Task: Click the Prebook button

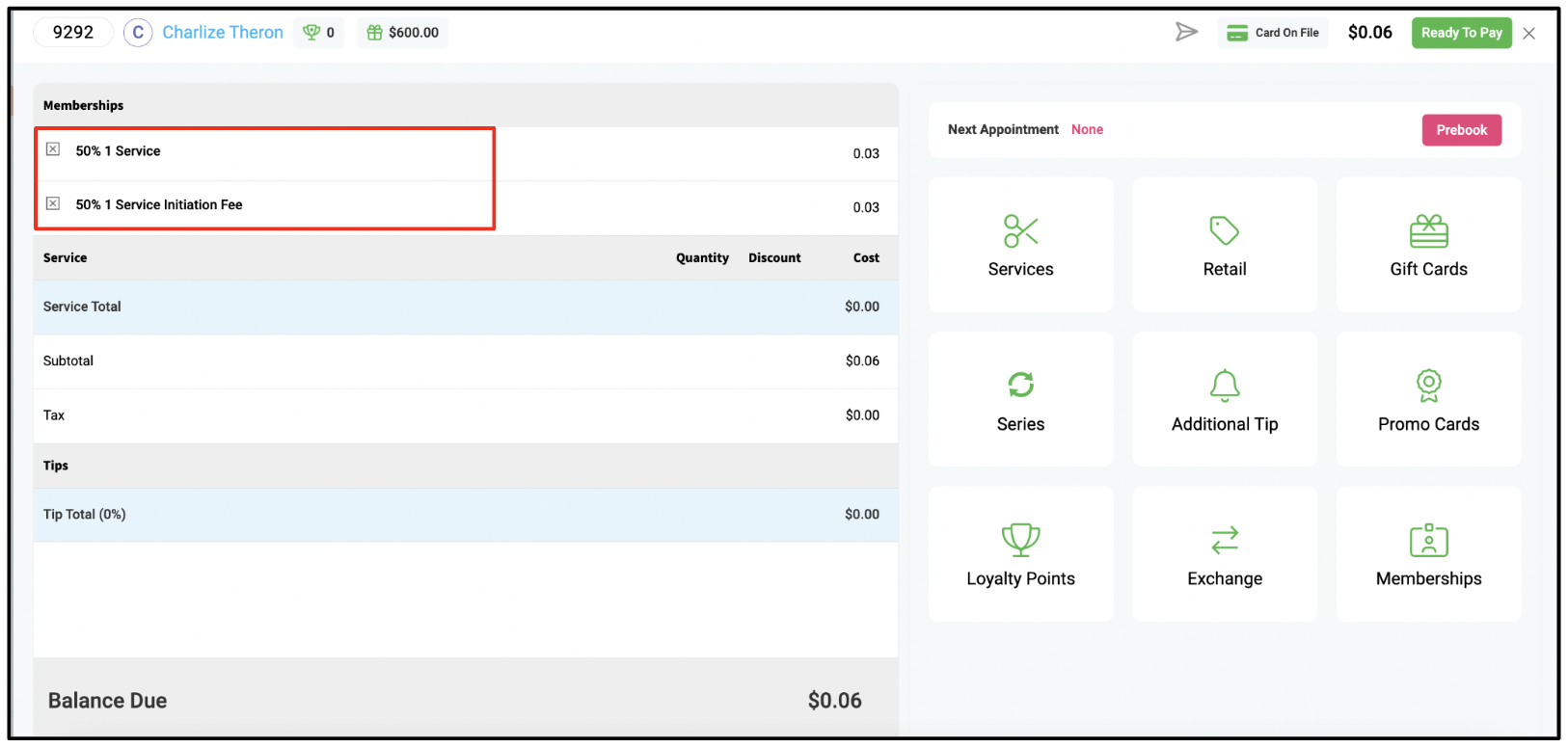Action: coord(1461,130)
